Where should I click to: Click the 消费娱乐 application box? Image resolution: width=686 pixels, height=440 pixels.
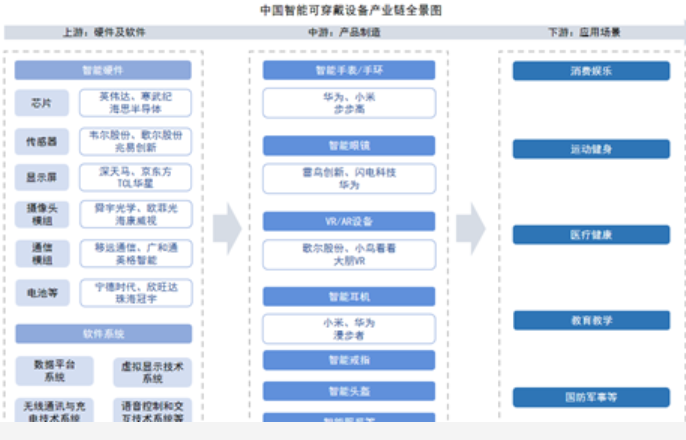[591, 71]
